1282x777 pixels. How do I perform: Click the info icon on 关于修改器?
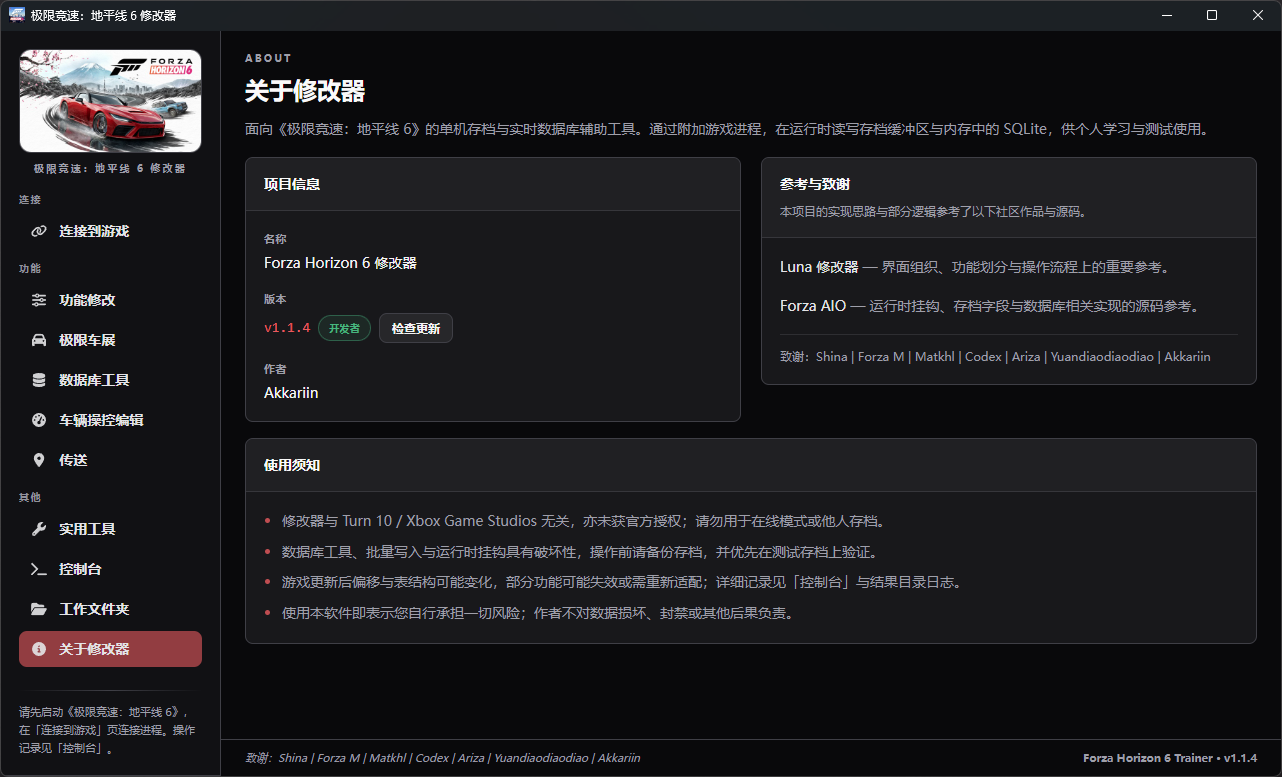39,649
